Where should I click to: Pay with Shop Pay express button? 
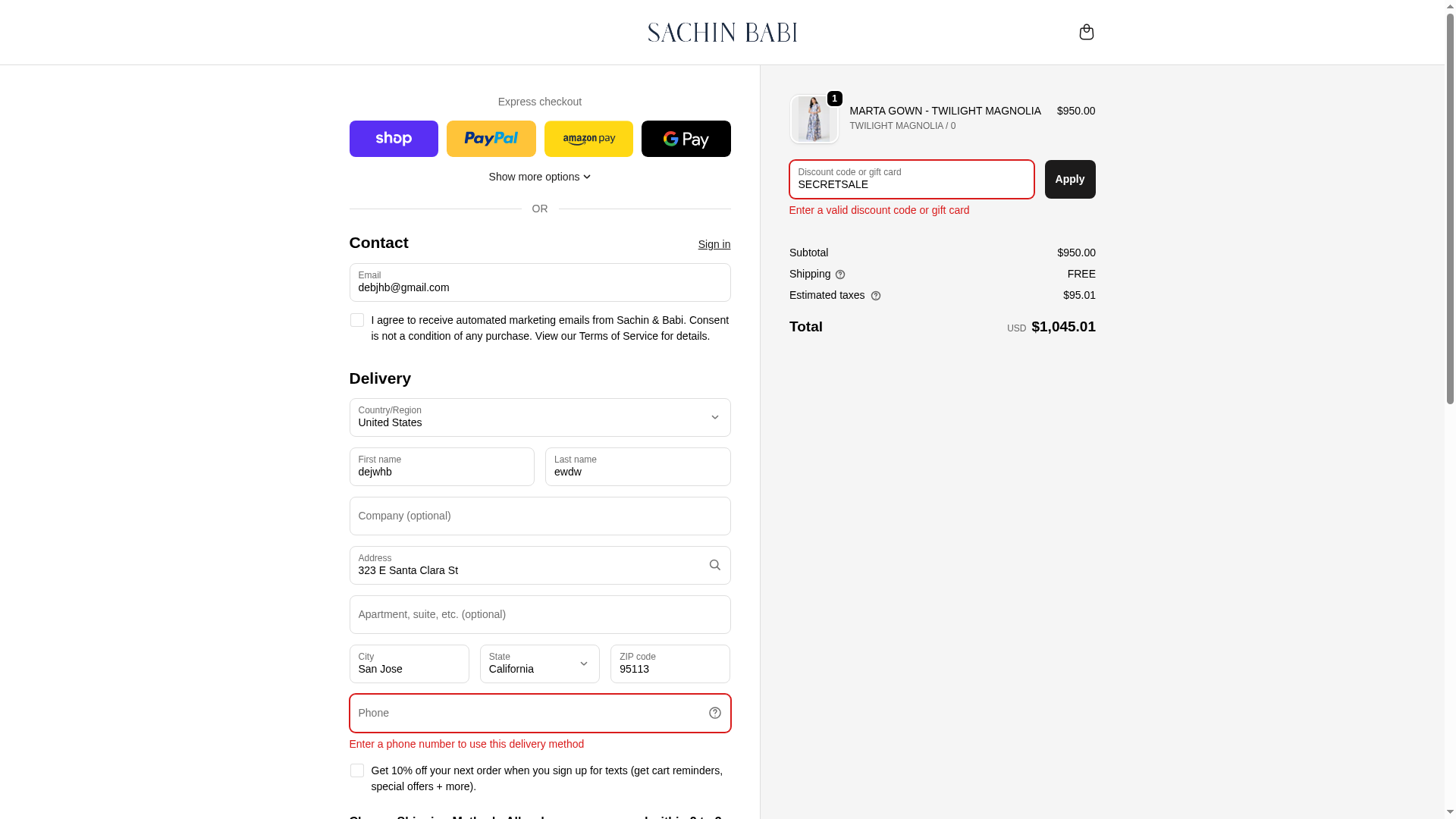click(394, 139)
